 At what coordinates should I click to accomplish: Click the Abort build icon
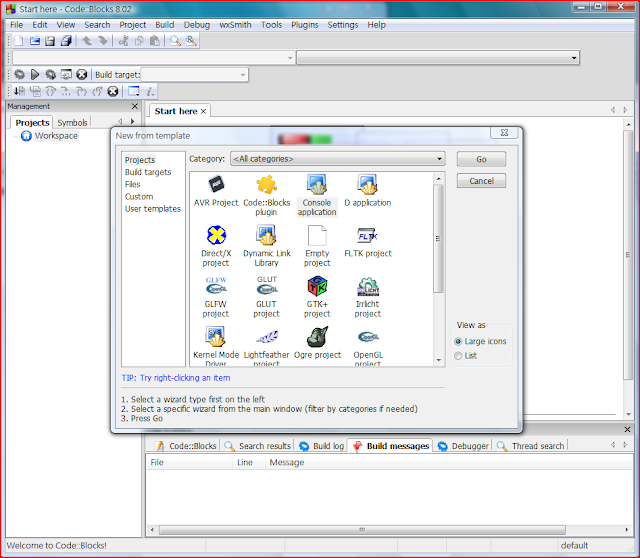pos(82,75)
